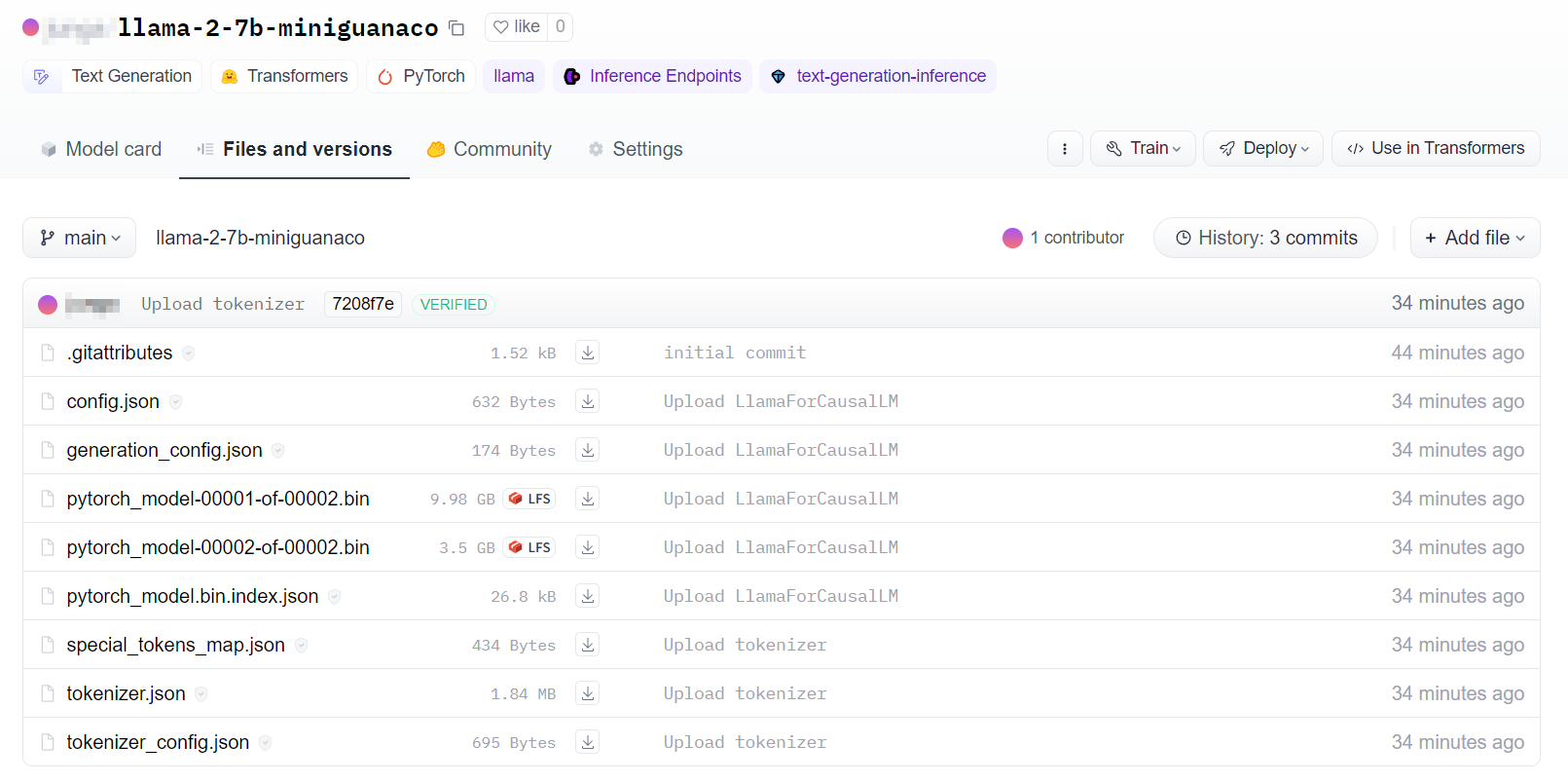The image size is (1568, 782).
Task: Expand the Add file dropdown
Action: (x=1475, y=238)
